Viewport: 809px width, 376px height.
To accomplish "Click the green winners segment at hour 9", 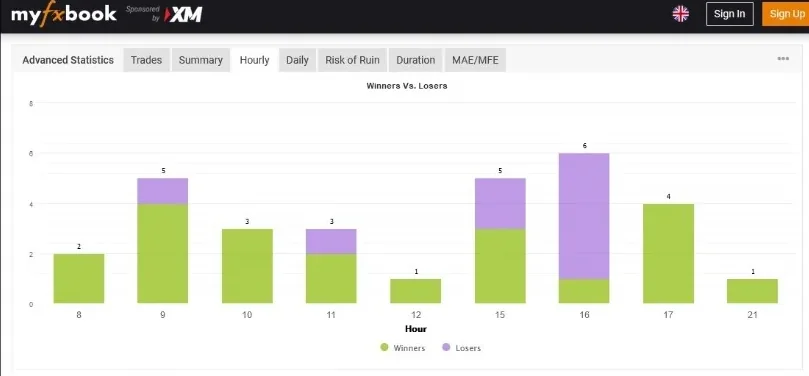I will pyautogui.click(x=163, y=253).
